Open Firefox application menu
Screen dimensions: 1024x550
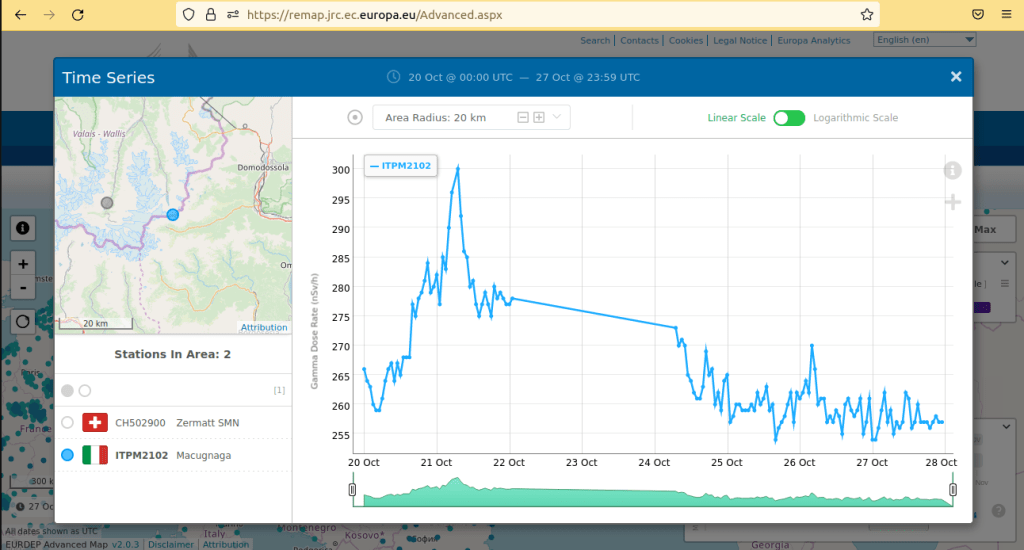point(1005,15)
